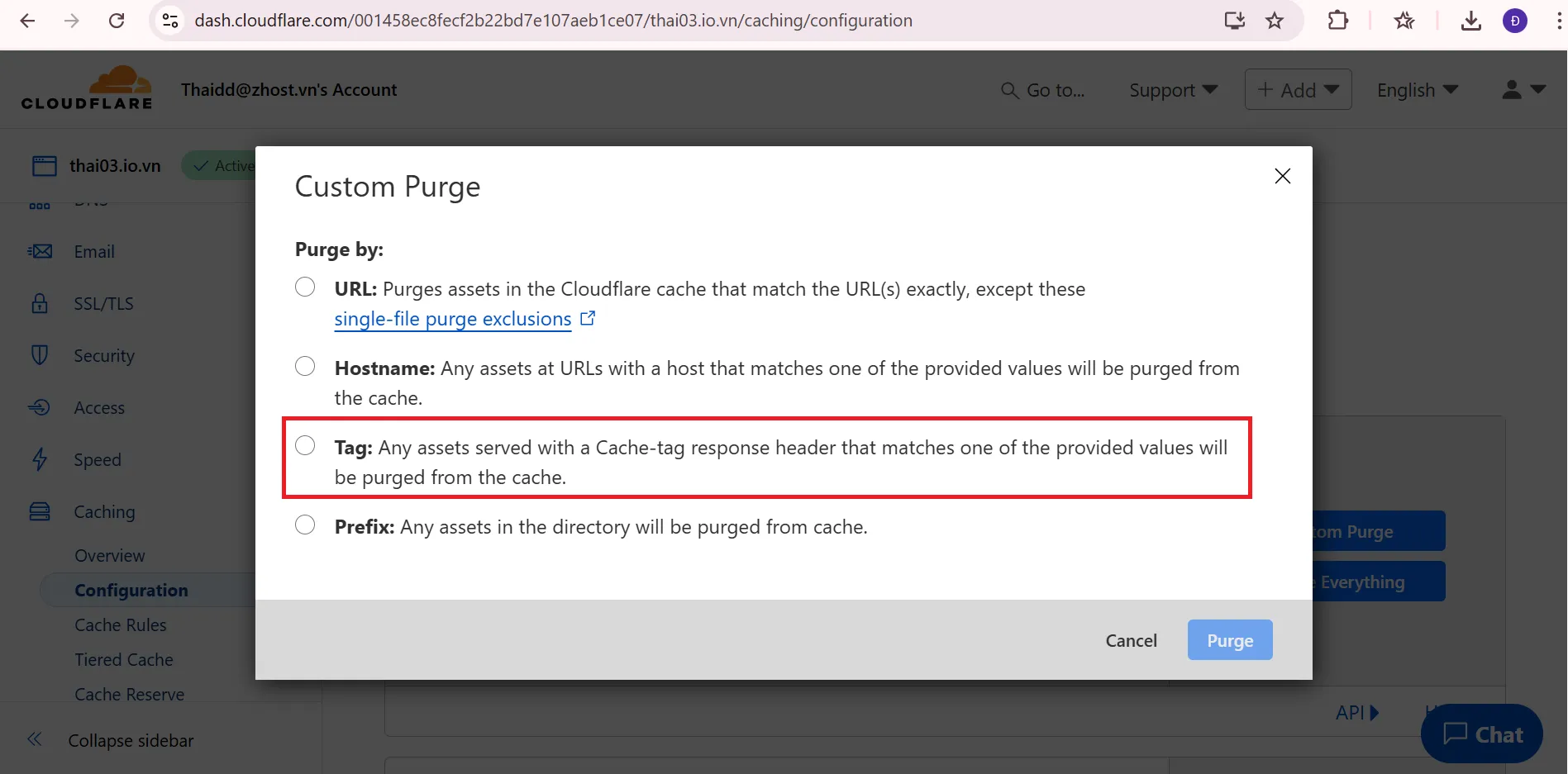Select the URL purge radio button
Viewport: 1568px width, 774px height.
tap(305, 287)
